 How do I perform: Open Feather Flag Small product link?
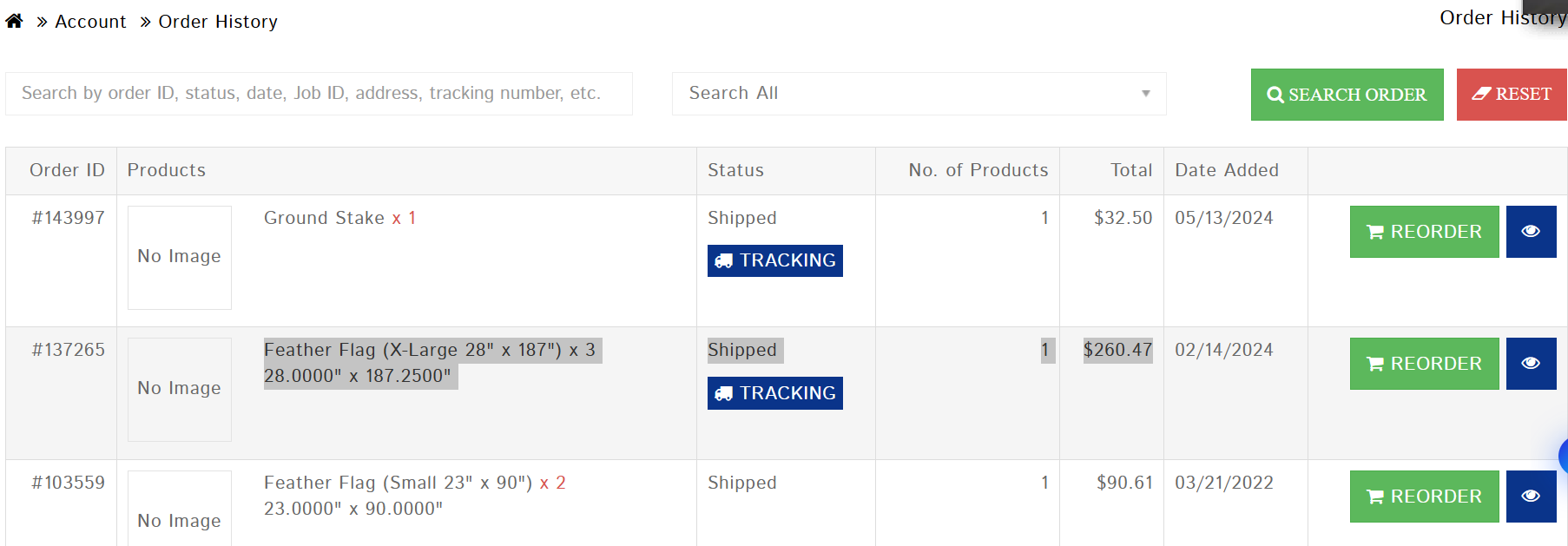point(398,483)
